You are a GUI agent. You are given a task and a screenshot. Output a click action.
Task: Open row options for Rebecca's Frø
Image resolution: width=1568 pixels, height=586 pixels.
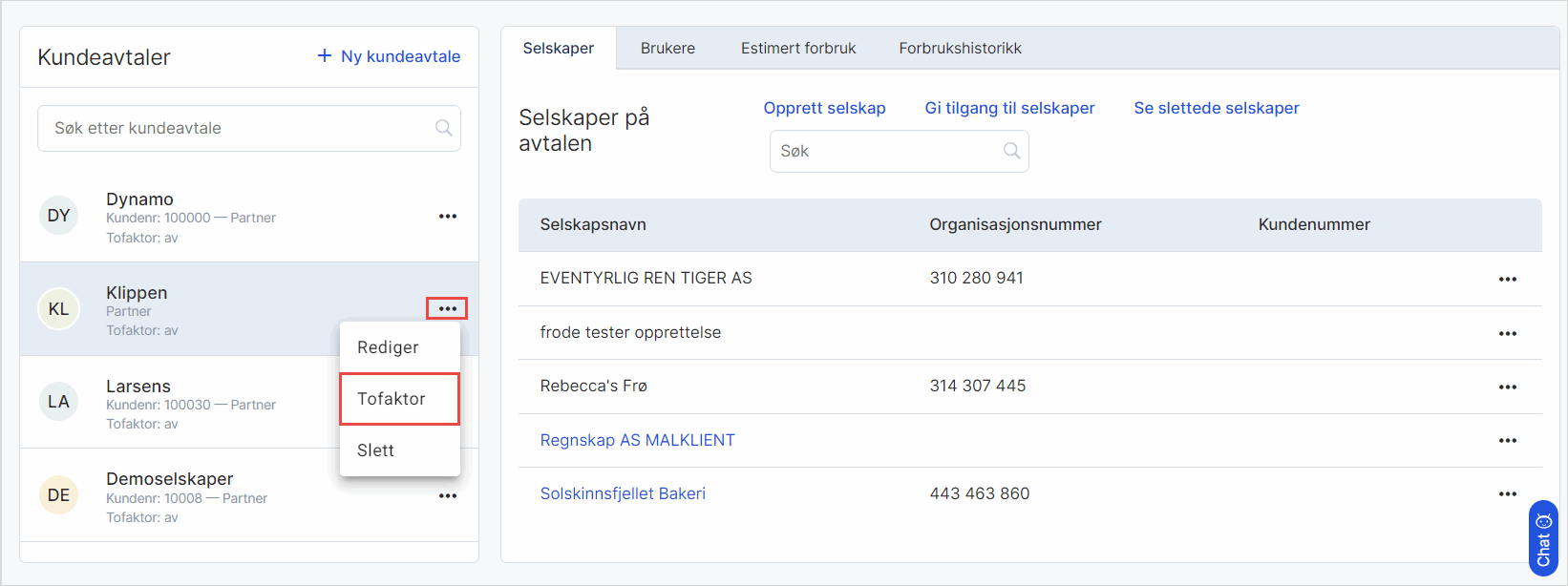pos(1507,387)
